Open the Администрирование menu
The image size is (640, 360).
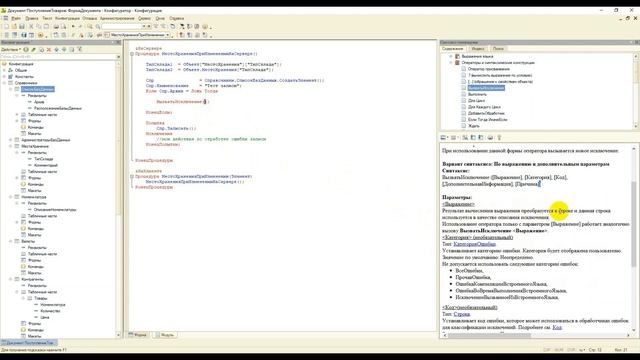(x=117, y=18)
